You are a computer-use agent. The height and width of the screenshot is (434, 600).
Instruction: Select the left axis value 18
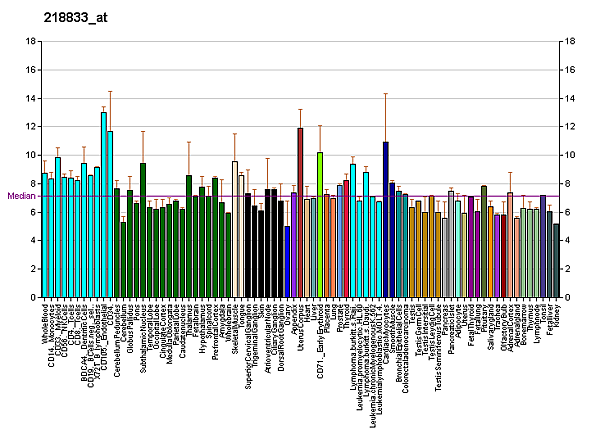[31, 41]
